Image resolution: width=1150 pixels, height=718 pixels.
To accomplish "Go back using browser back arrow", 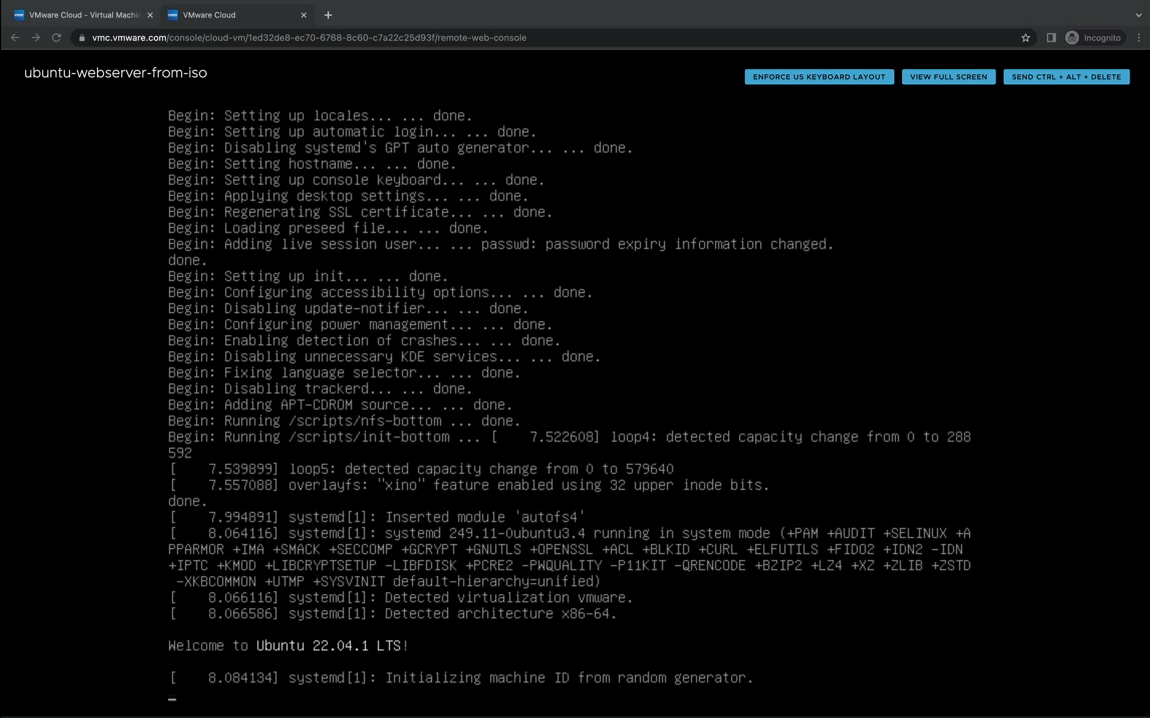I will click(15, 37).
